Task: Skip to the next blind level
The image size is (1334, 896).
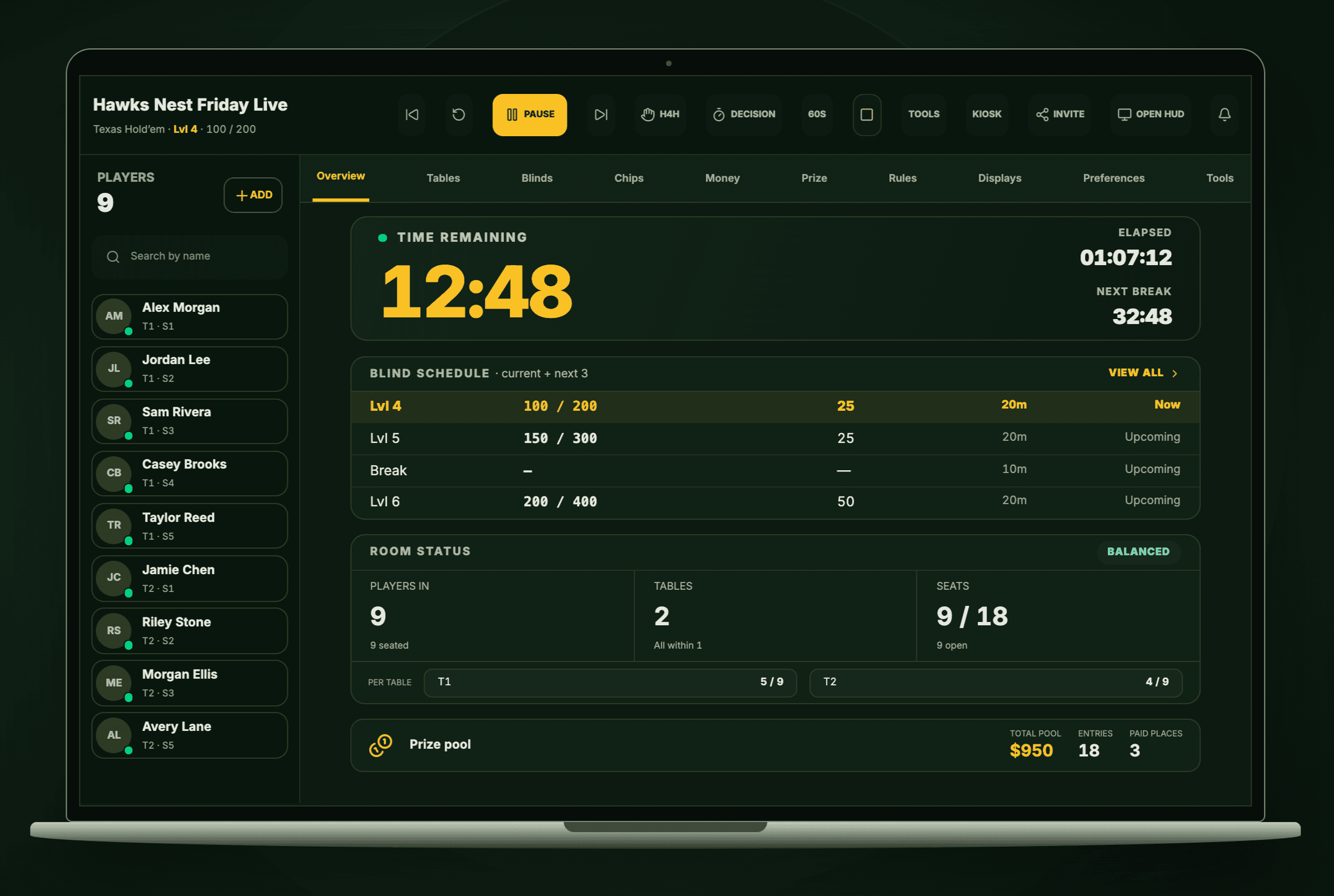Action: (600, 115)
